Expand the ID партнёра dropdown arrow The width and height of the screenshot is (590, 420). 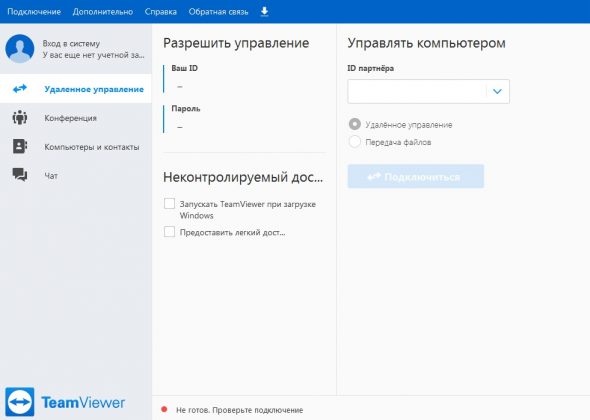497,91
